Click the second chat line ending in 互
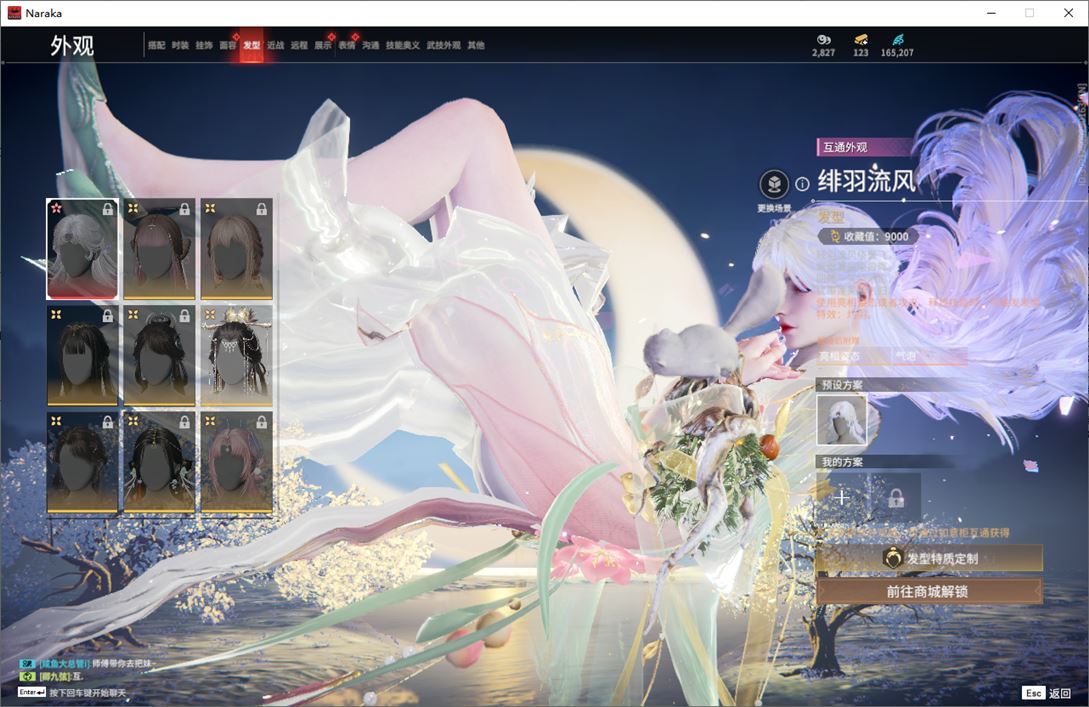Screen dimensions: 1089x707 [52, 676]
